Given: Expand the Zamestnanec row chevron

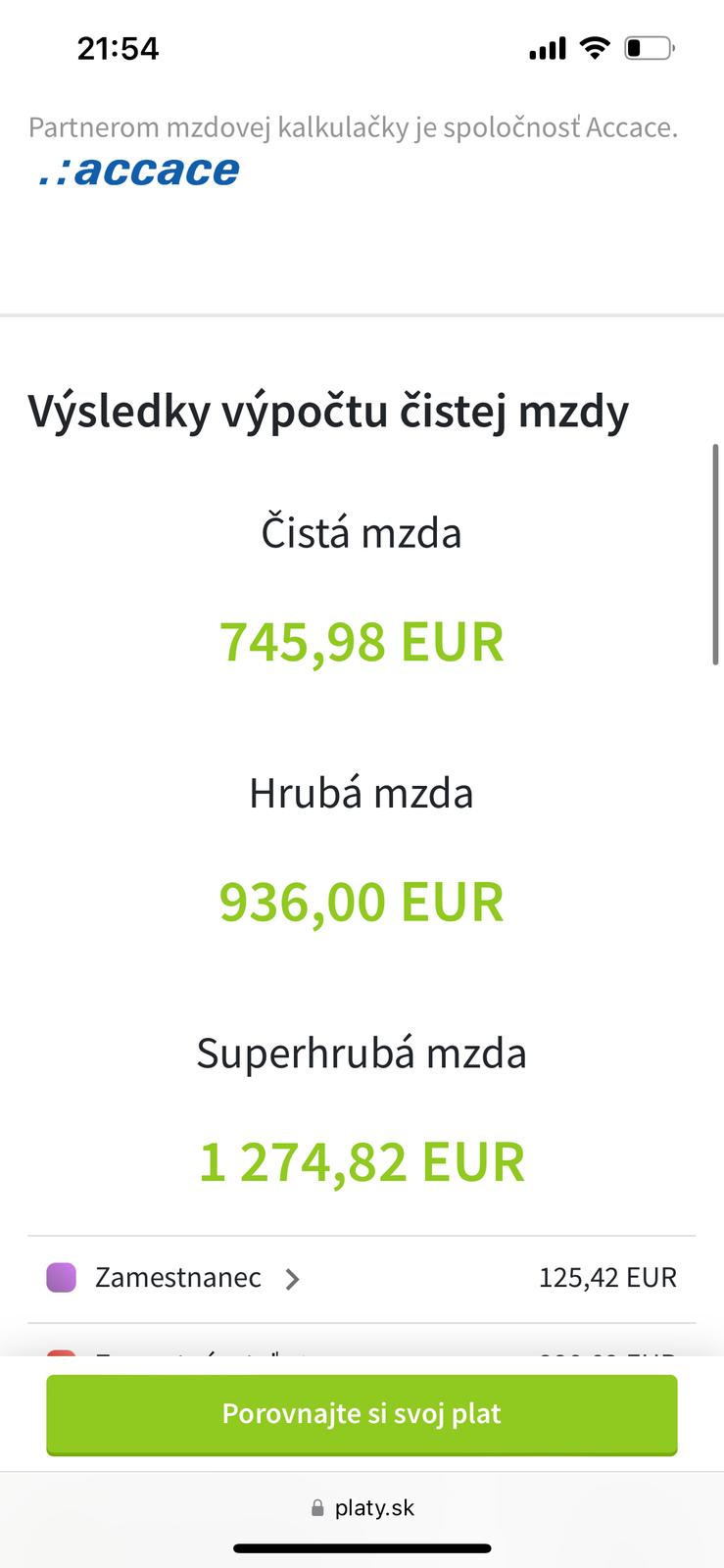Looking at the screenshot, I should tap(292, 1279).
